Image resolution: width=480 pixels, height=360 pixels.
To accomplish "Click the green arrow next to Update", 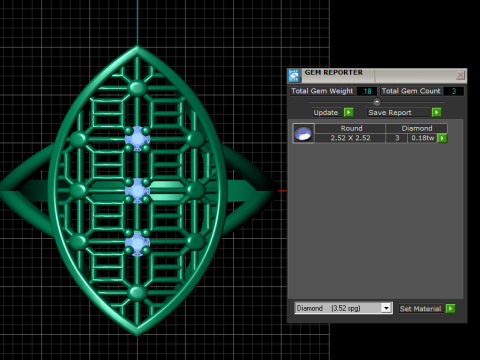I will pos(348,112).
